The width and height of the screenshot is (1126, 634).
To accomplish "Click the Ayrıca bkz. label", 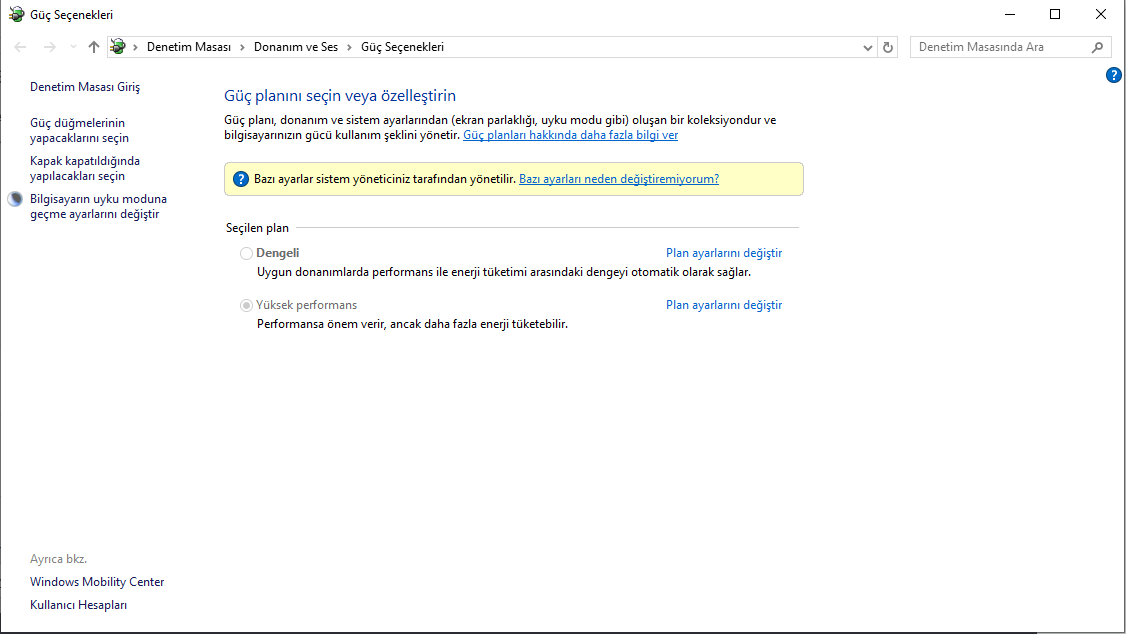I will coord(58,559).
